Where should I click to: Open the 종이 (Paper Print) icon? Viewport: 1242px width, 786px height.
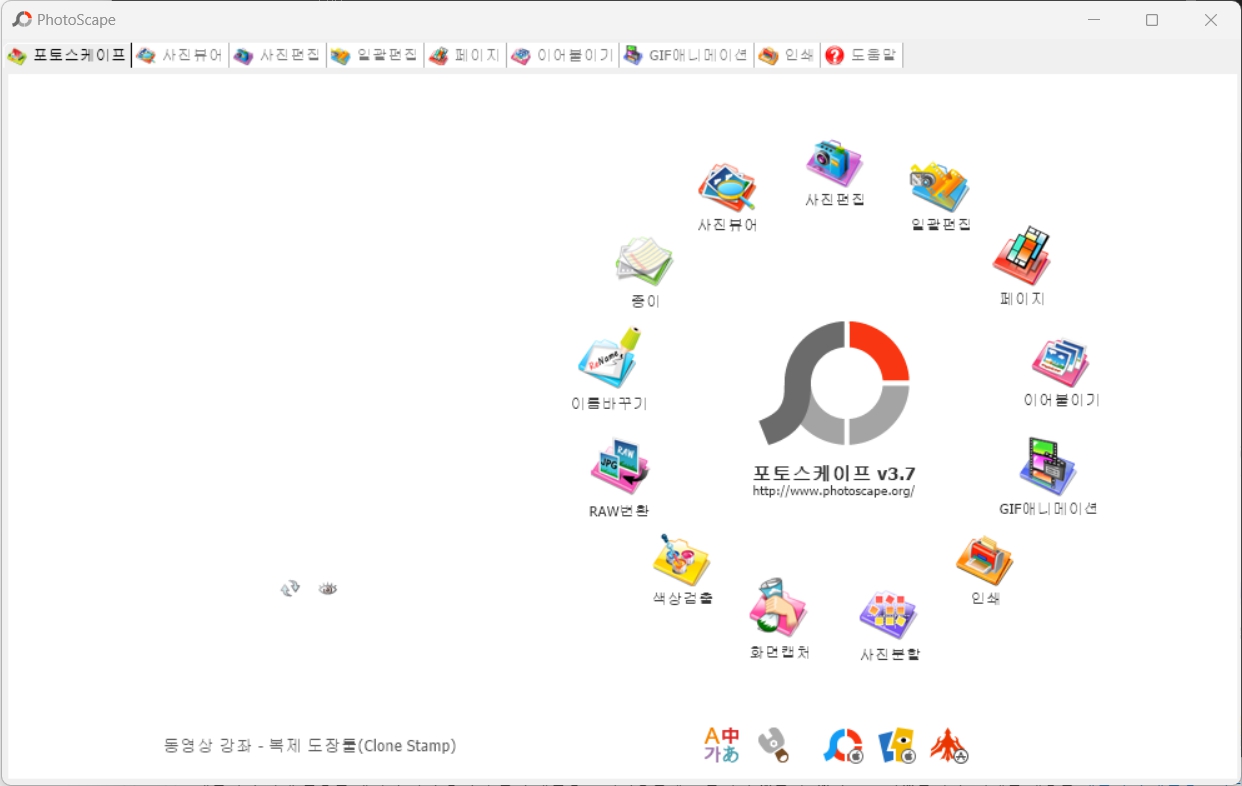point(645,272)
